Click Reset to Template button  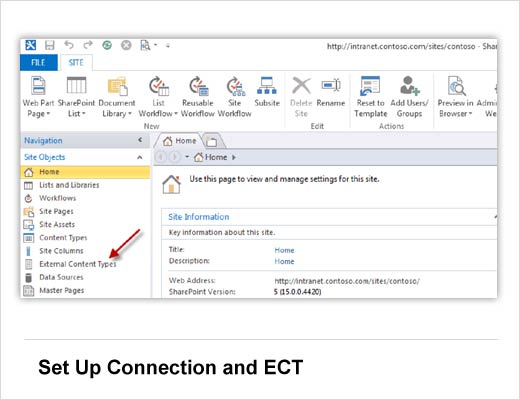click(370, 97)
